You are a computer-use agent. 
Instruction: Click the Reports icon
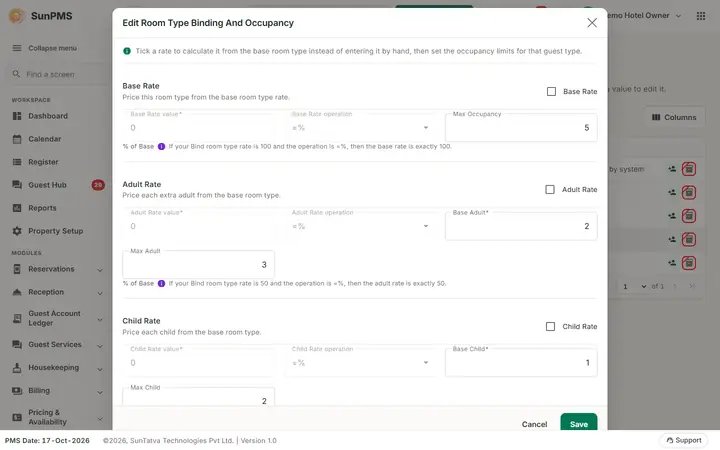[17, 208]
